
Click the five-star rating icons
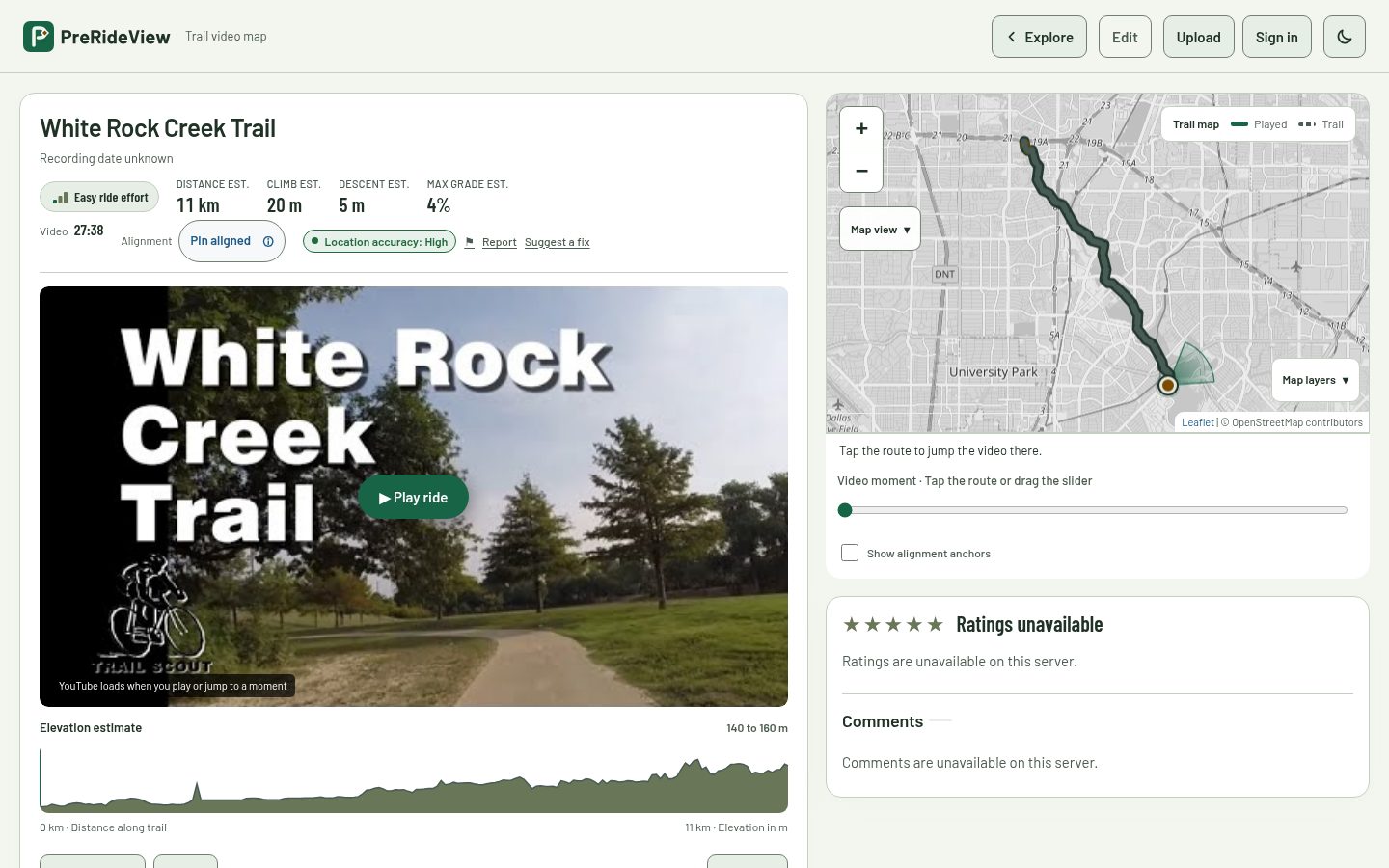coord(893,625)
